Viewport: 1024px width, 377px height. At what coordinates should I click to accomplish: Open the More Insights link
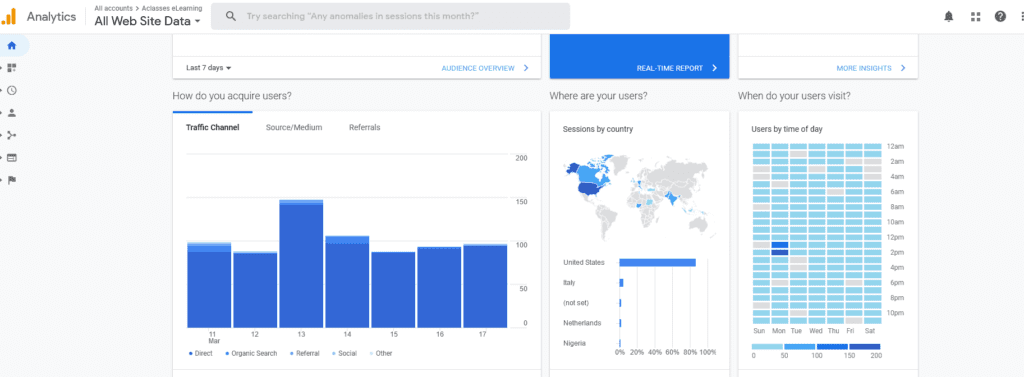coord(864,68)
